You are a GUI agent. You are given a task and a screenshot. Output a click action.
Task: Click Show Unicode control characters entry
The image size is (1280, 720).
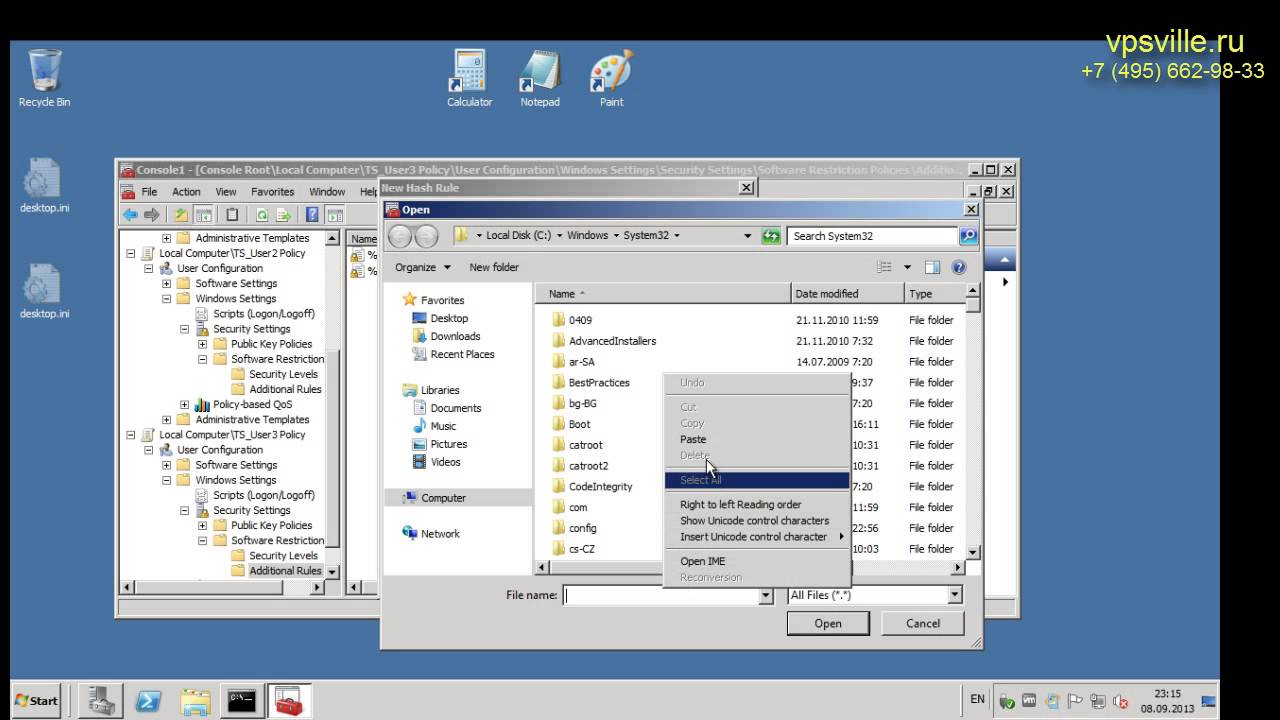757,521
